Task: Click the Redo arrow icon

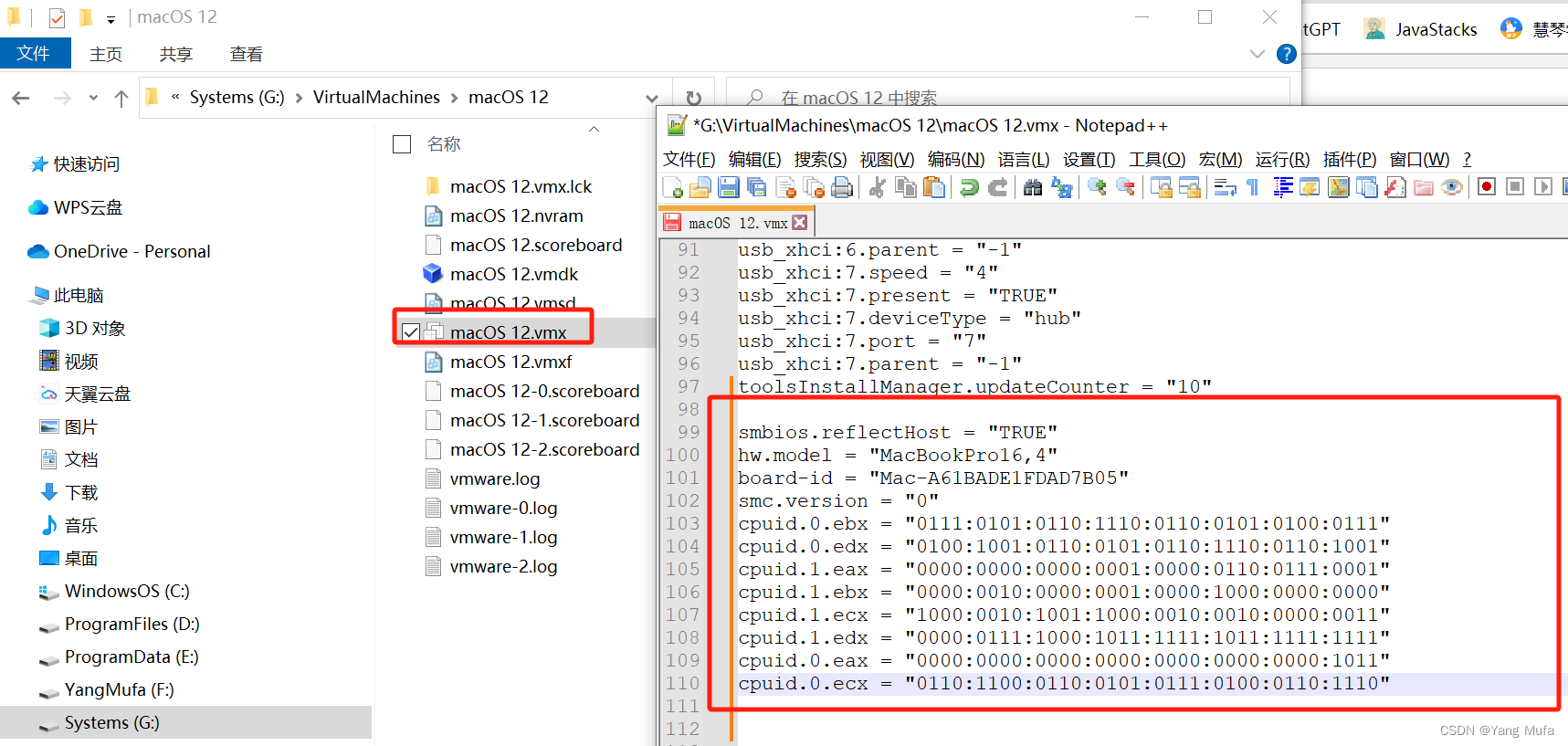Action: coord(998,187)
